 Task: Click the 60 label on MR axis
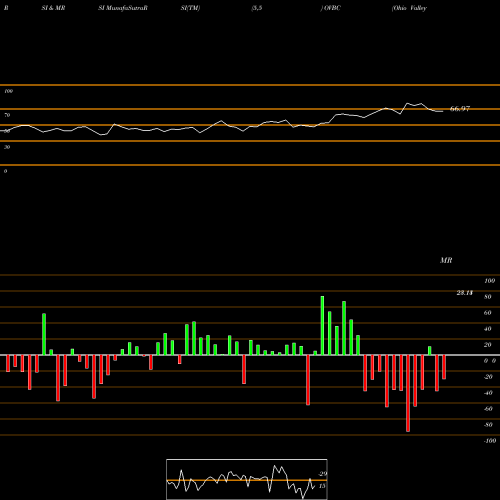click(488, 313)
